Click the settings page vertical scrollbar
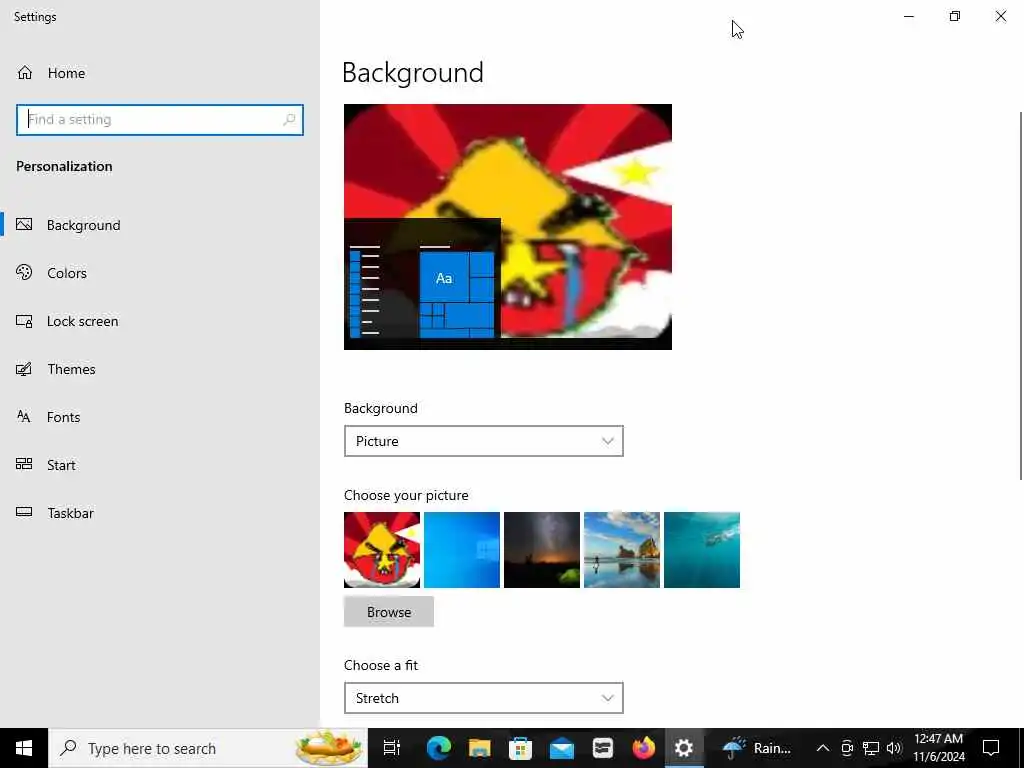 point(1020,296)
